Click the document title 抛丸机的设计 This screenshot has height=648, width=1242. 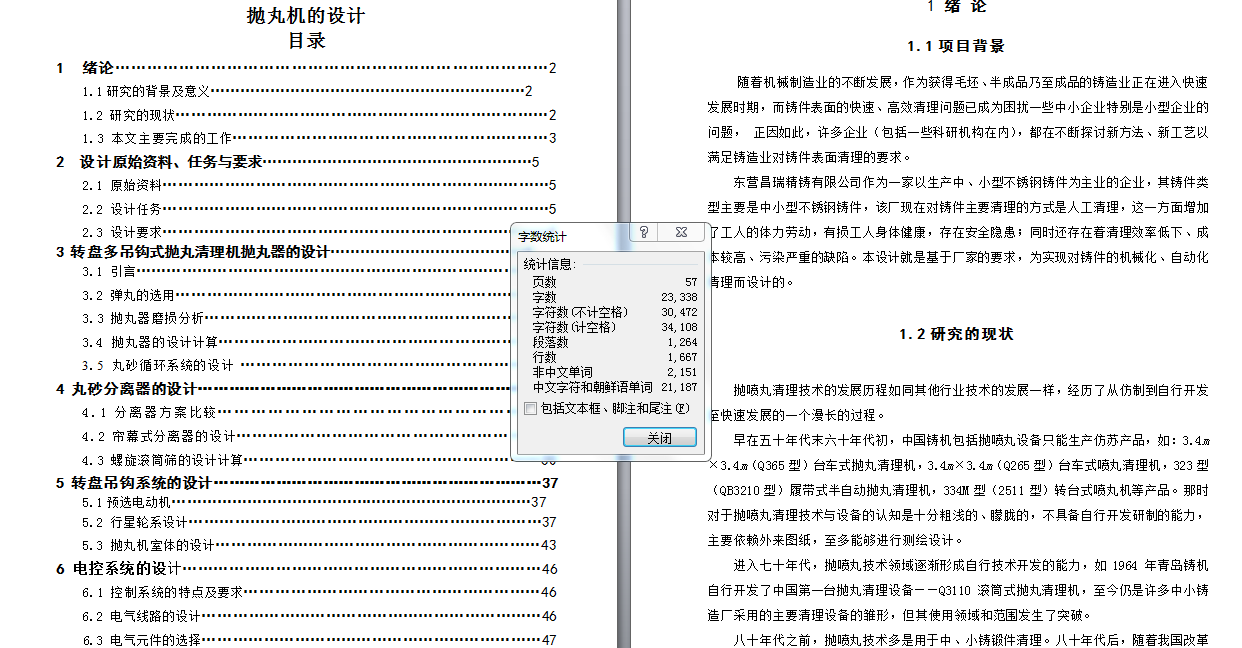[306, 15]
